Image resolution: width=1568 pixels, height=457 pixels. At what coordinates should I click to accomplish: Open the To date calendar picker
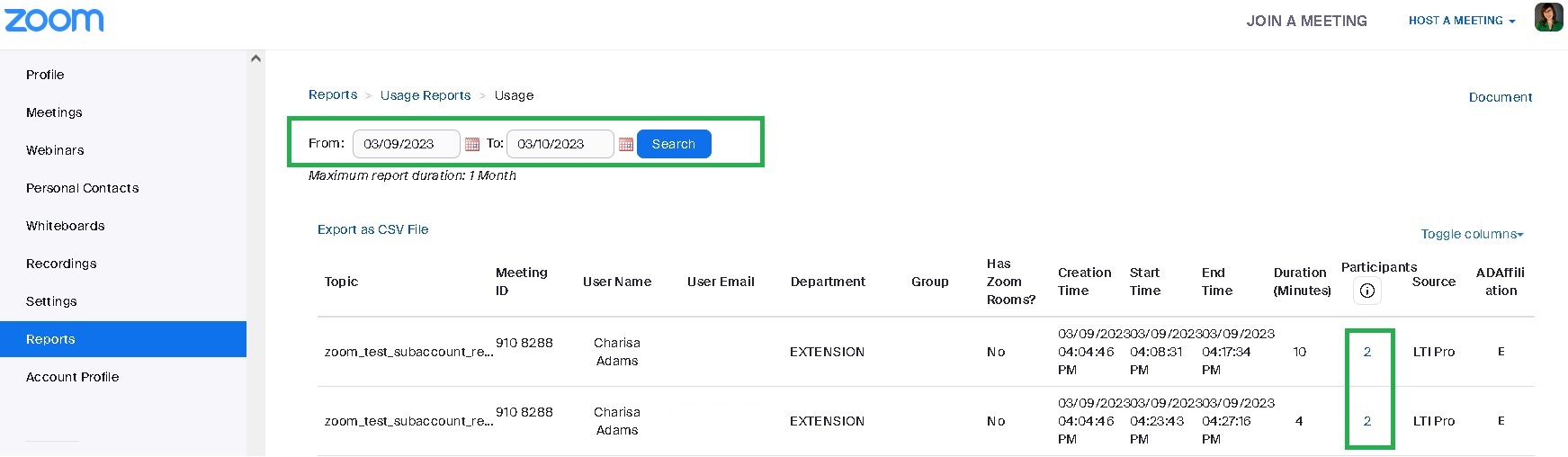(x=626, y=144)
